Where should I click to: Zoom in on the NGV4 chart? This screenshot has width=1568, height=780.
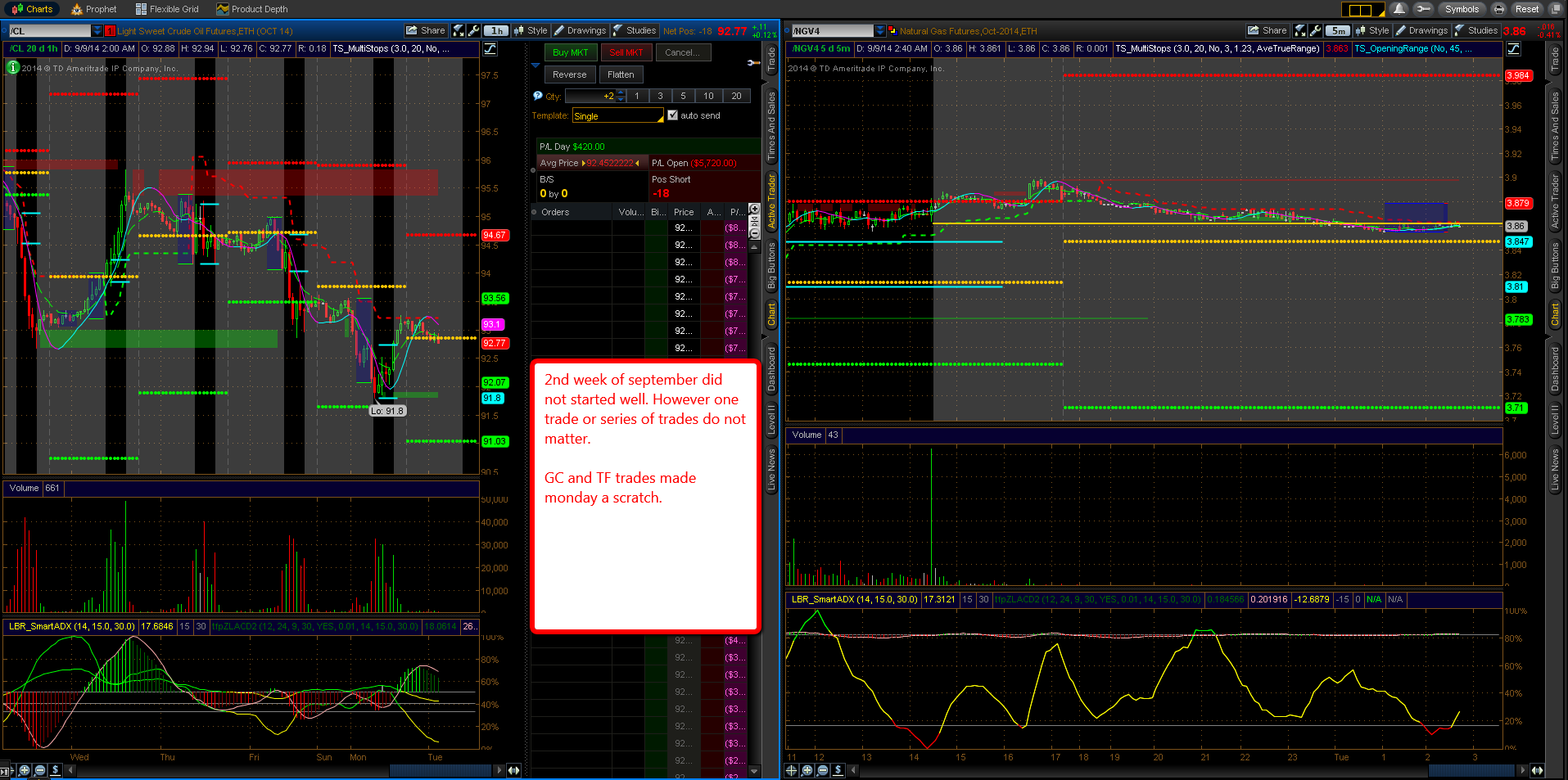(807, 770)
